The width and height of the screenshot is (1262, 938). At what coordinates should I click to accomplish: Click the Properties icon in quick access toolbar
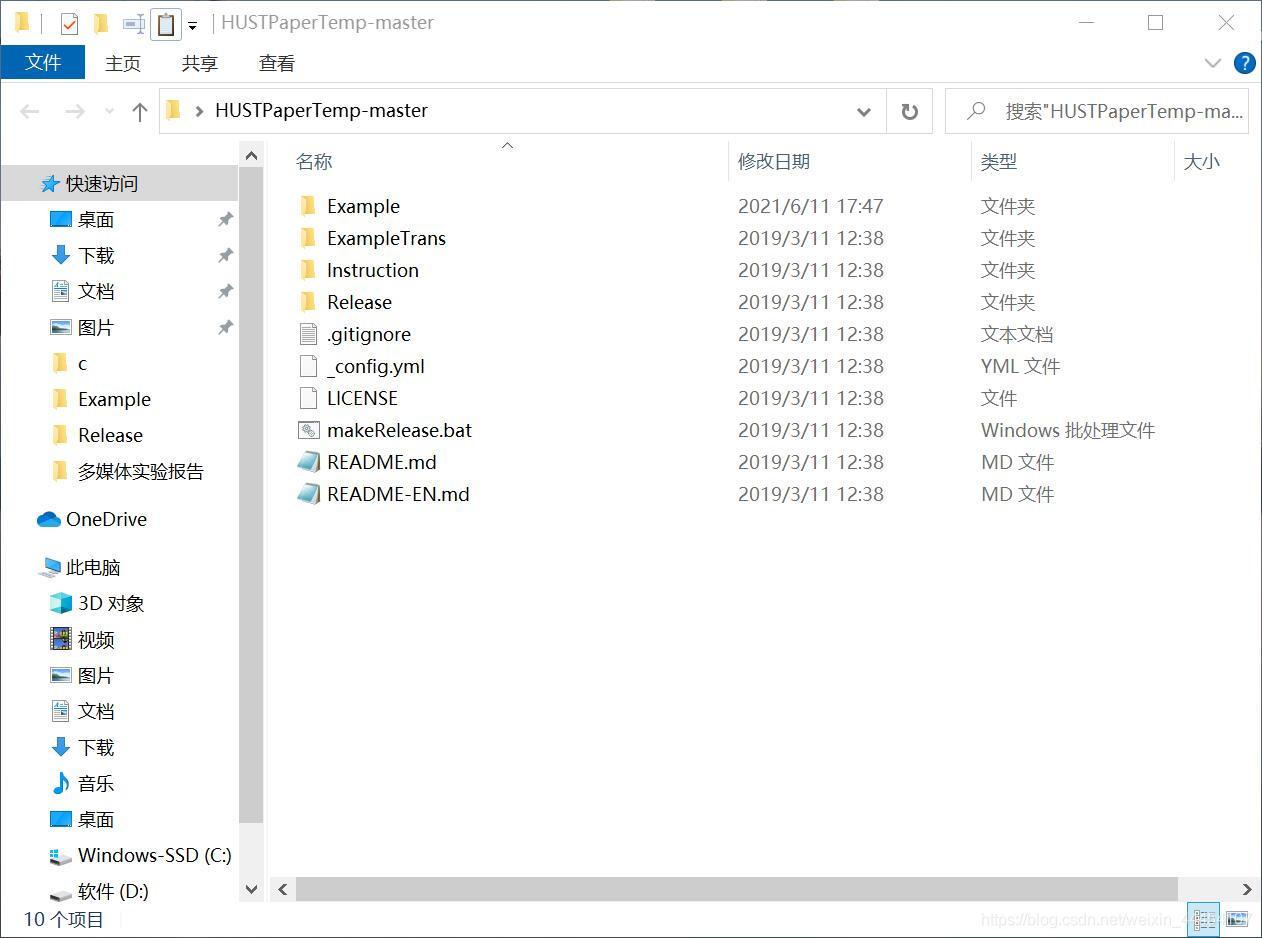pyautogui.click(x=69, y=23)
